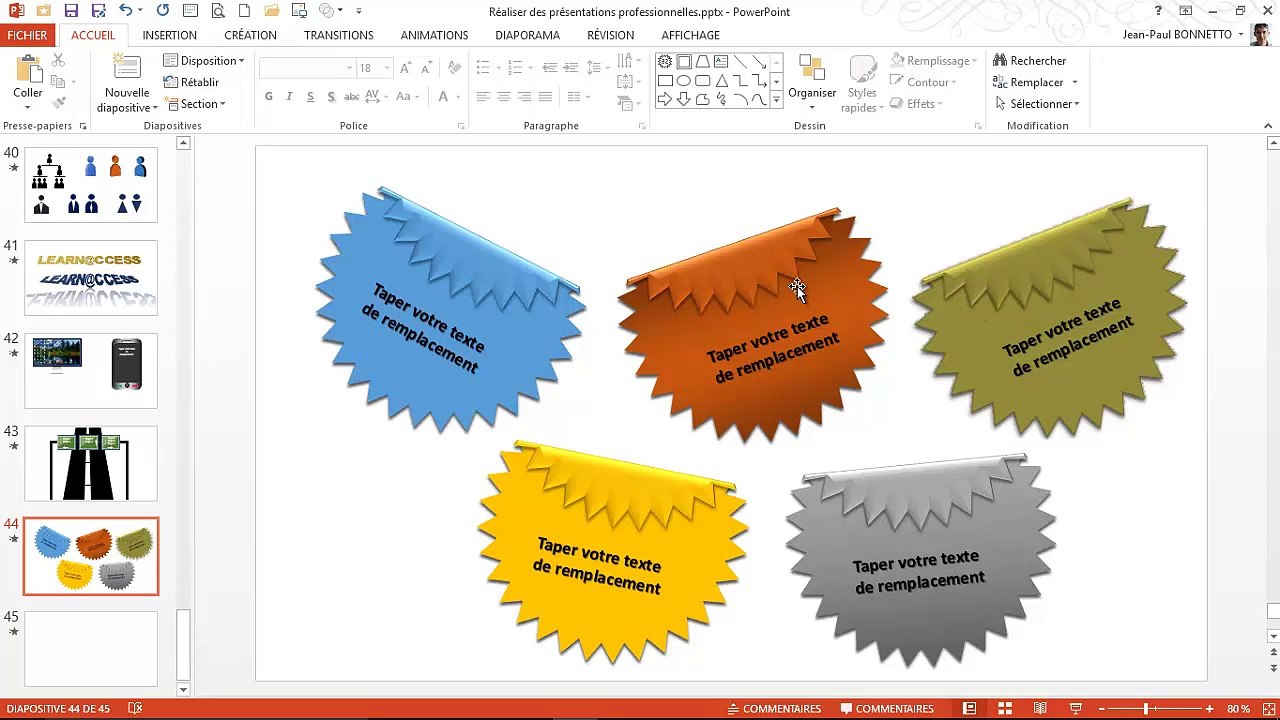This screenshot has height=720, width=1280.
Task: Expand the Section dropdown
Action: pyautogui.click(x=196, y=104)
